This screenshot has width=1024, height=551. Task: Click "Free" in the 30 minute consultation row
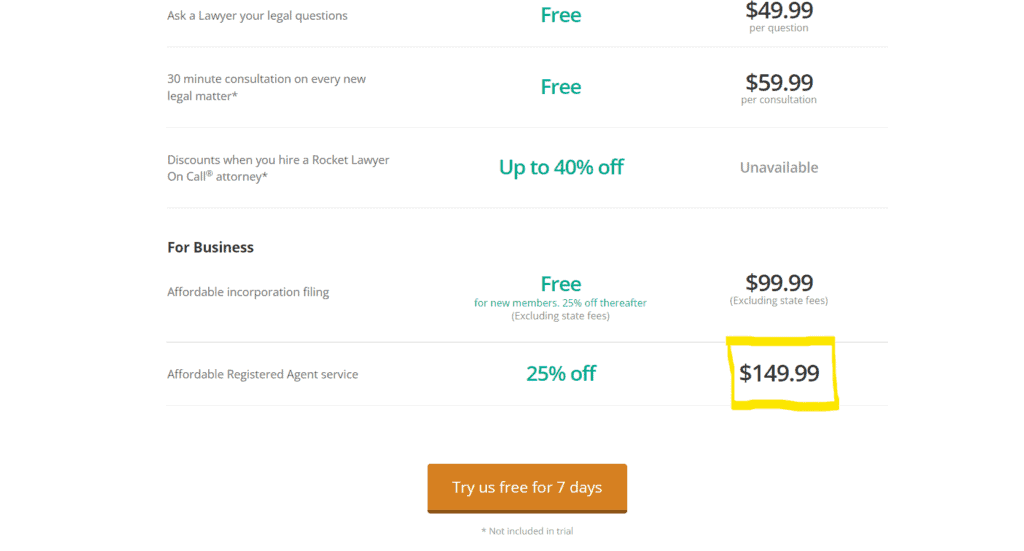click(x=561, y=87)
